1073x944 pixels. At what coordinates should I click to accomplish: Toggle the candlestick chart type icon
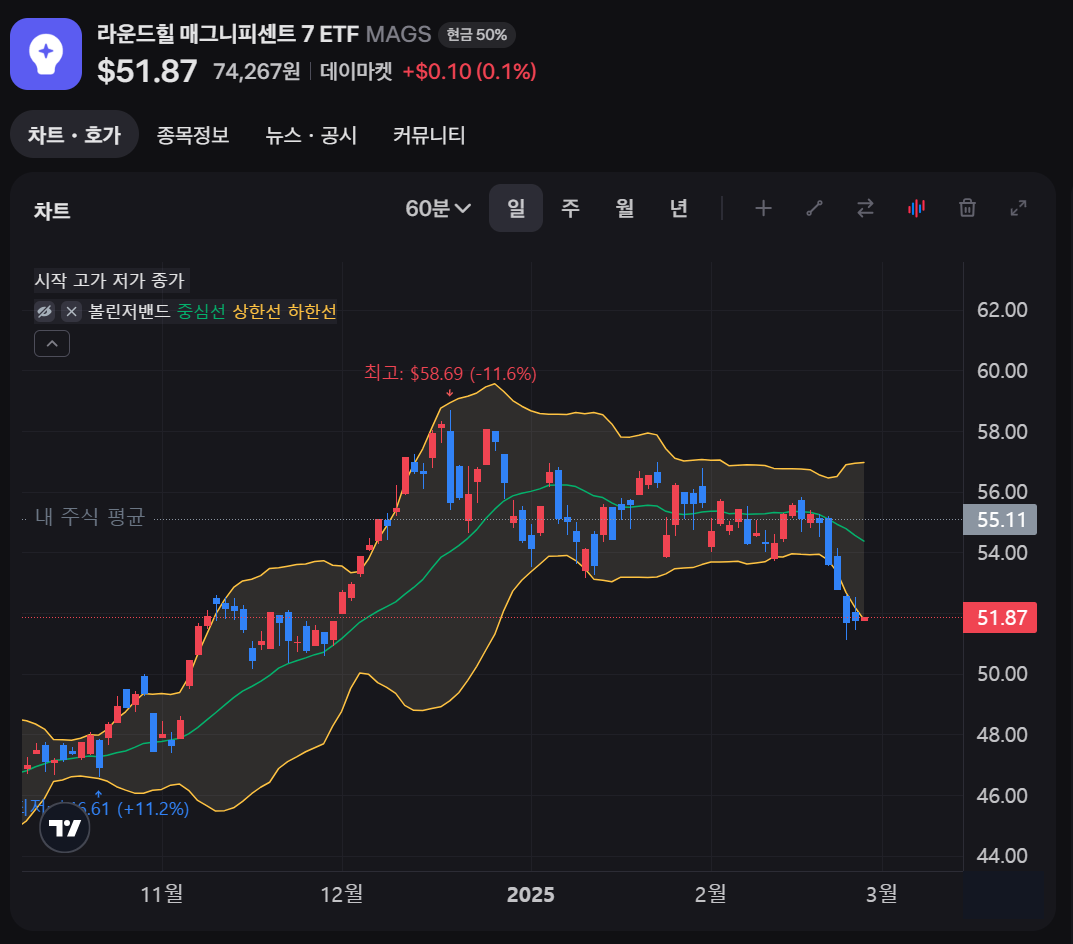pyautogui.click(x=916, y=208)
